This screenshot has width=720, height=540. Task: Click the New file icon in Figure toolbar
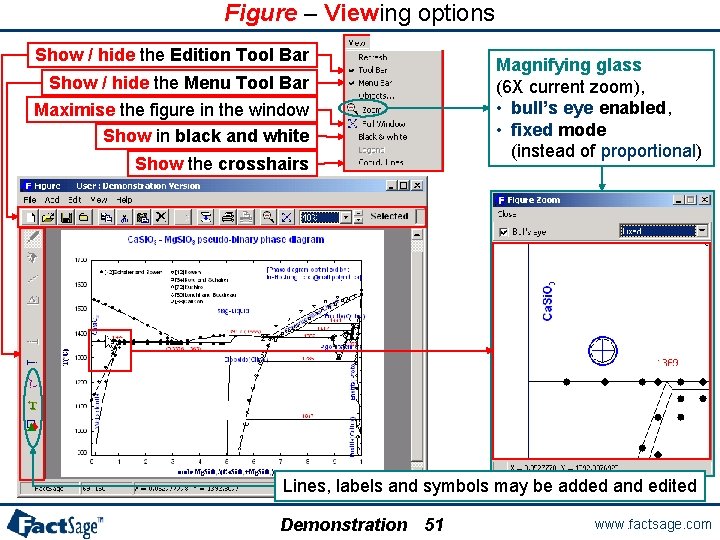click(x=31, y=217)
